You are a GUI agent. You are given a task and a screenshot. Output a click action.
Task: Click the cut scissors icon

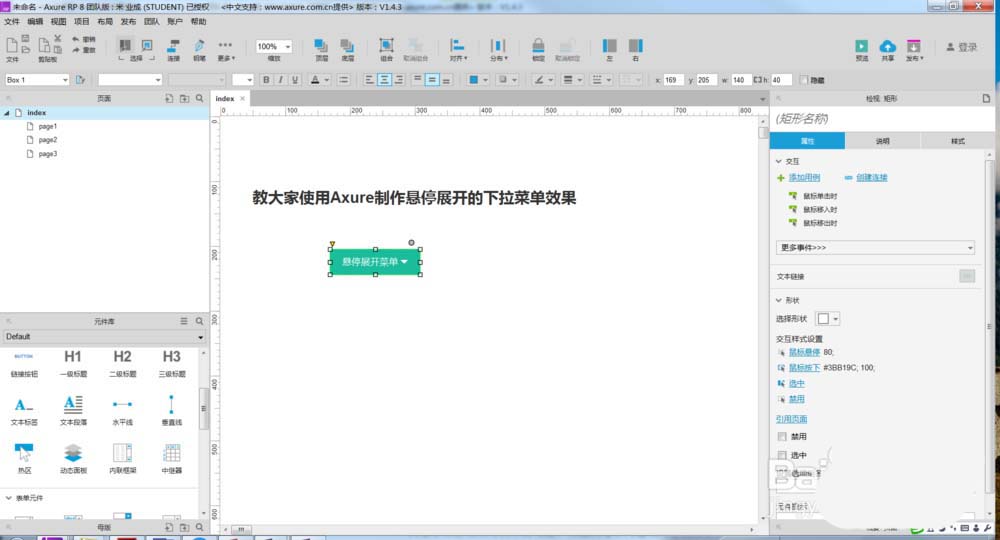[57, 39]
